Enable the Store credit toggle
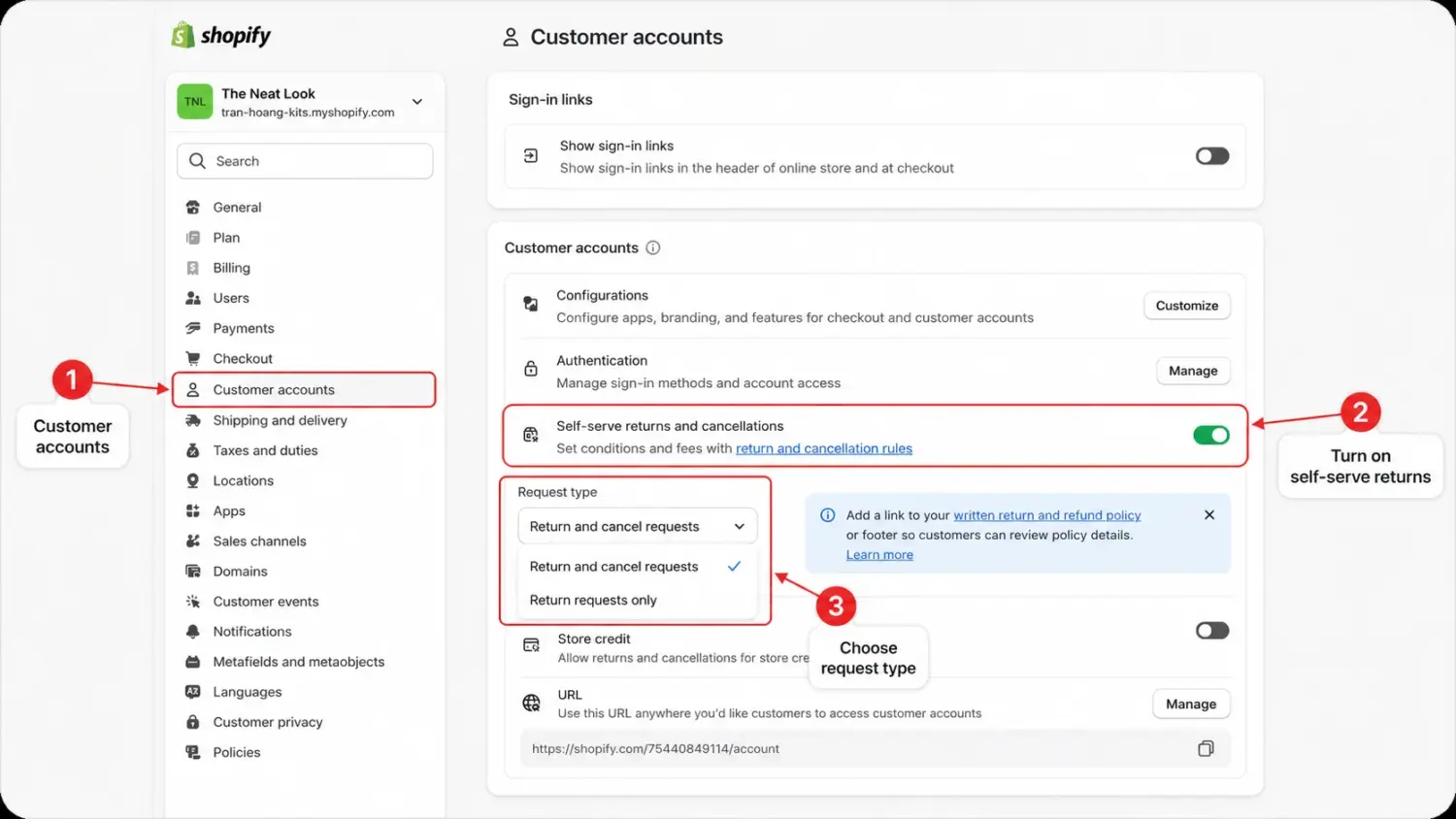This screenshot has height=819, width=1456. [1212, 631]
